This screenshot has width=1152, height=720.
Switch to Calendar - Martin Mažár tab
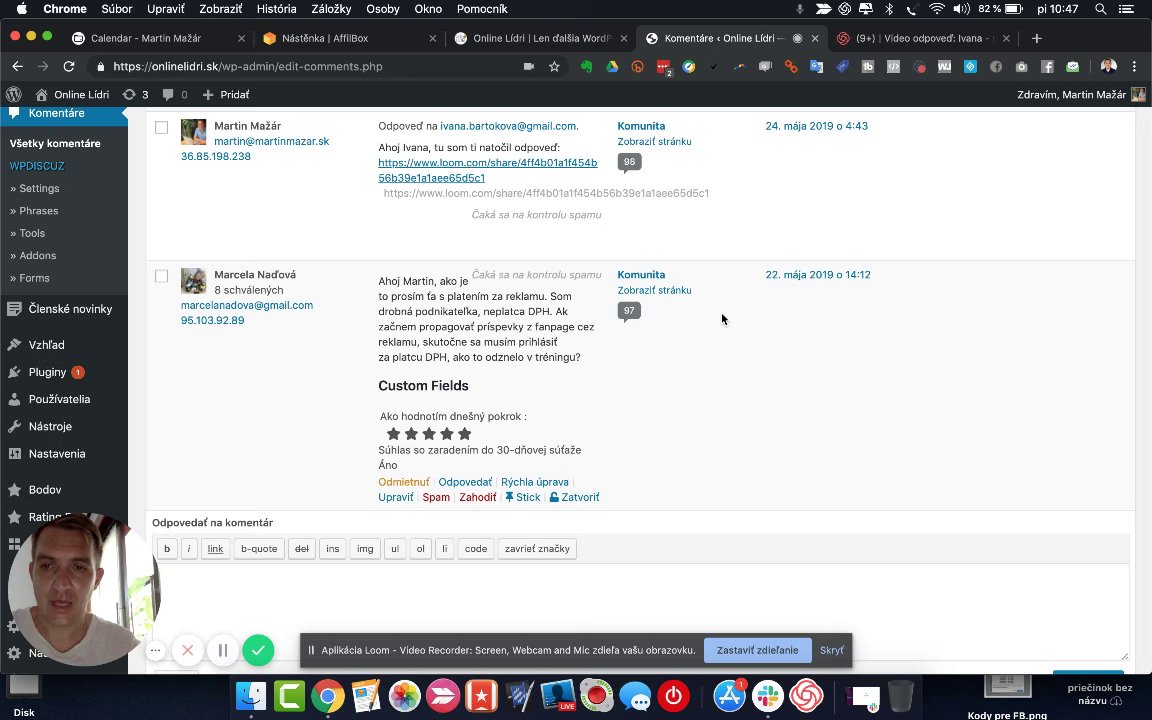pos(158,38)
